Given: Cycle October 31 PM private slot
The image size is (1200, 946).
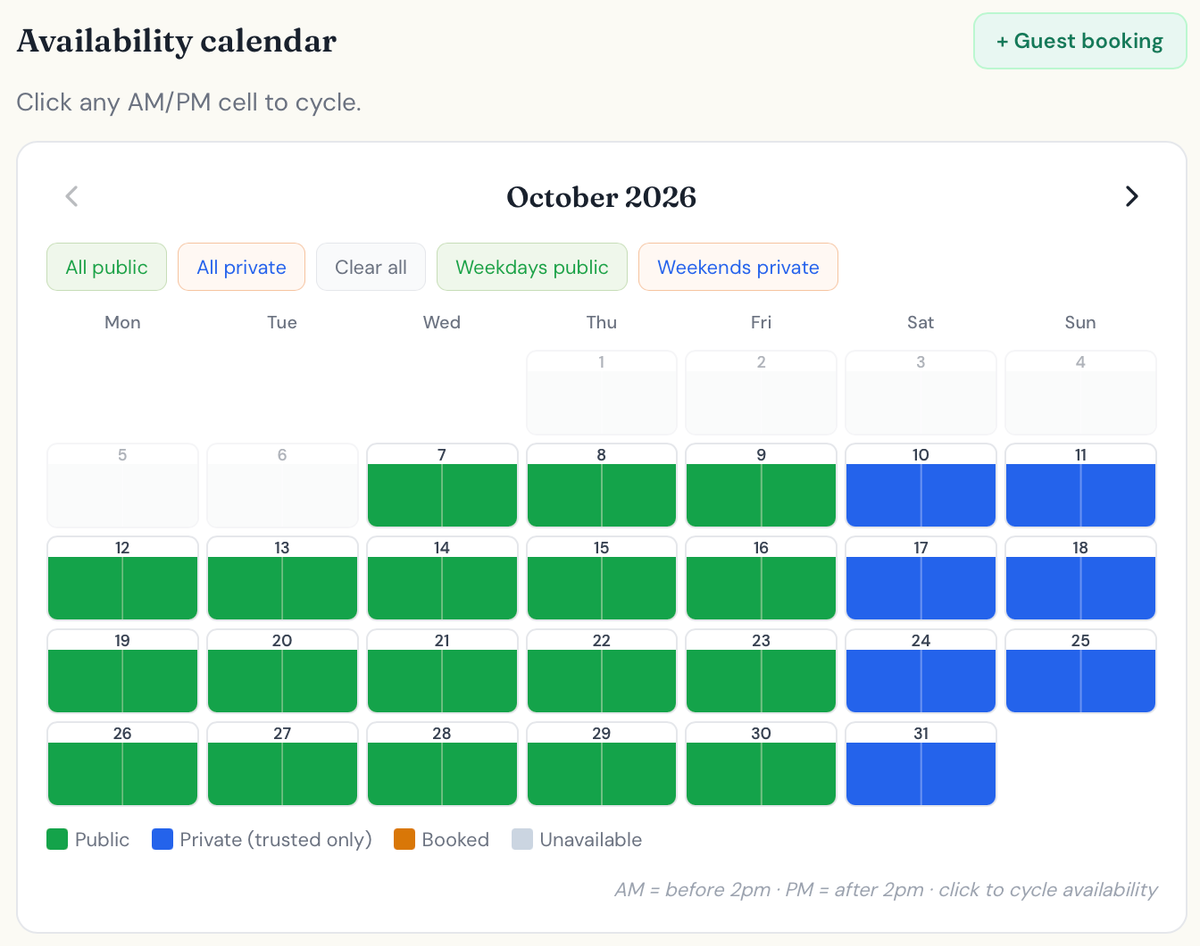Looking at the screenshot, I should pyautogui.click(x=958, y=774).
